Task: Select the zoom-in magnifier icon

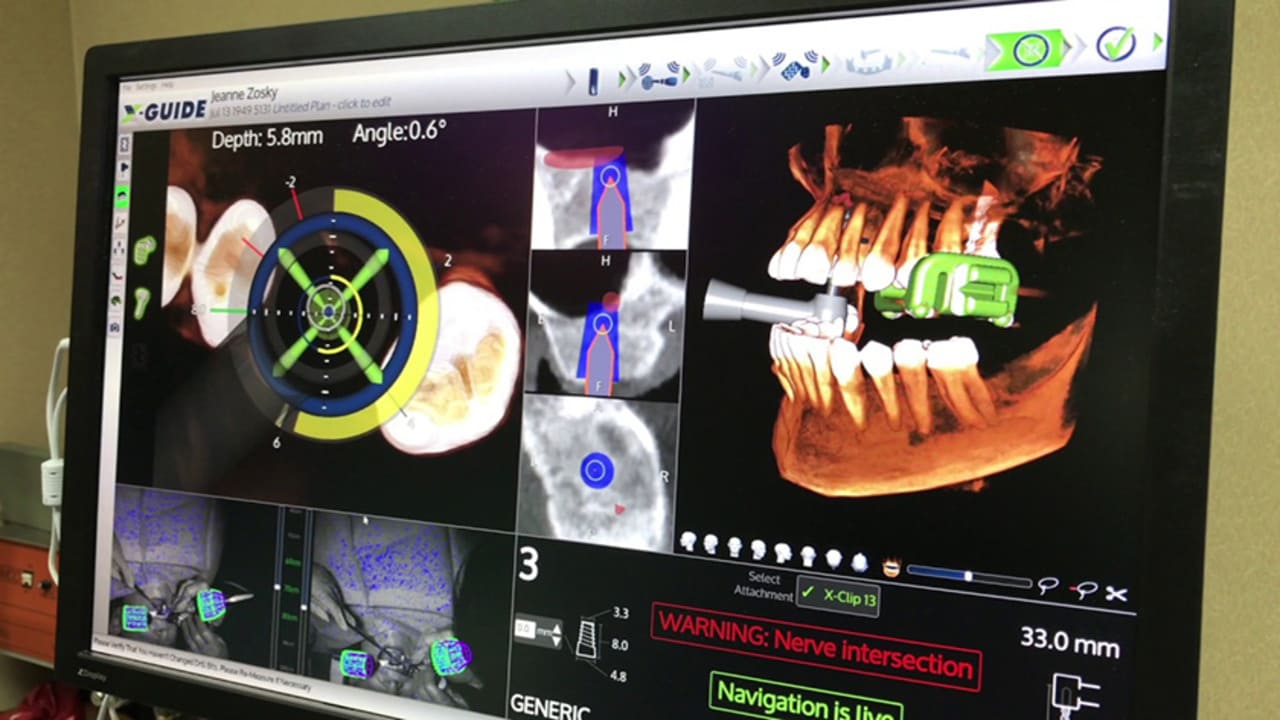Action: (1046, 586)
